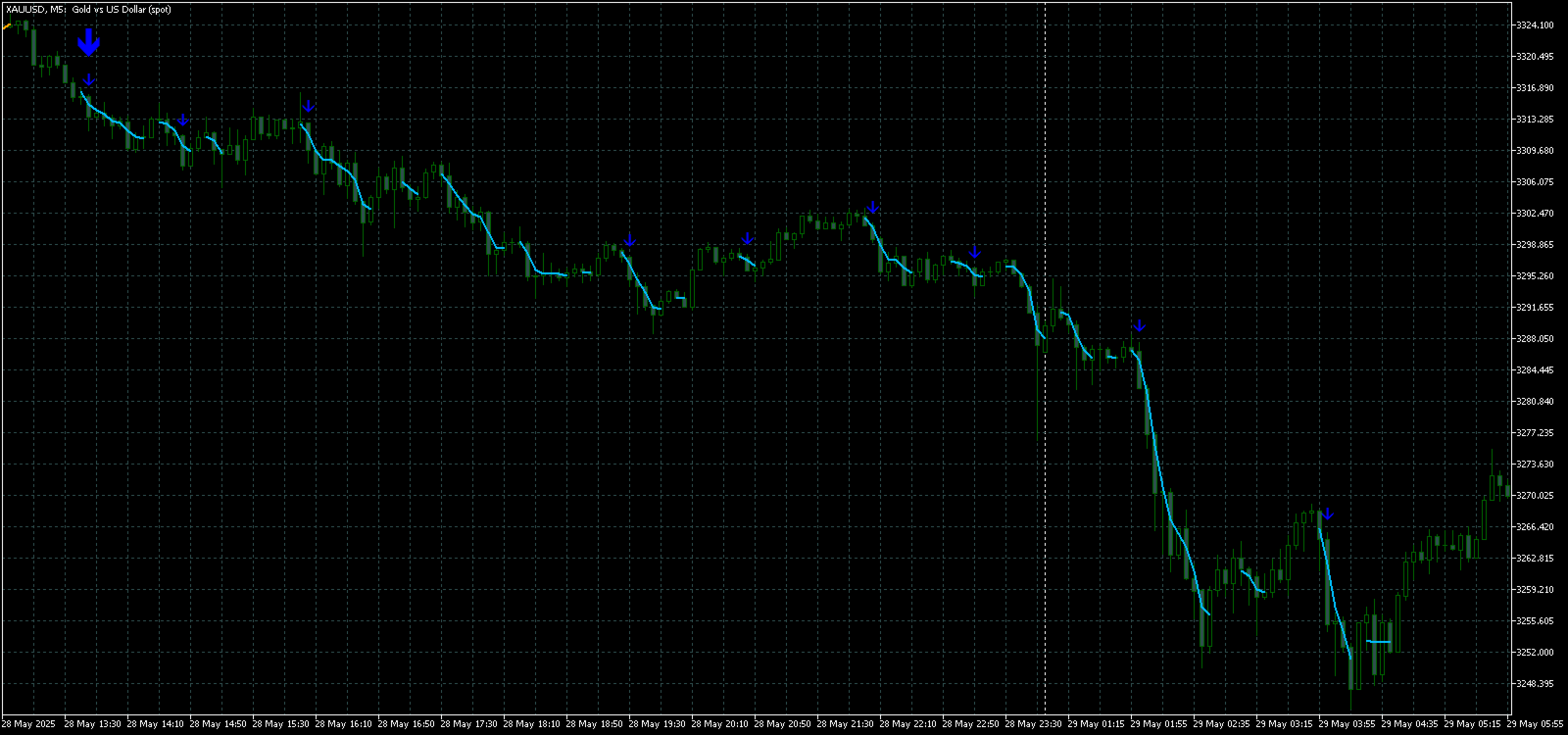This screenshot has height=735, width=1568.
Task: Click price level 3316.890 on the scale
Action: click(x=1535, y=88)
